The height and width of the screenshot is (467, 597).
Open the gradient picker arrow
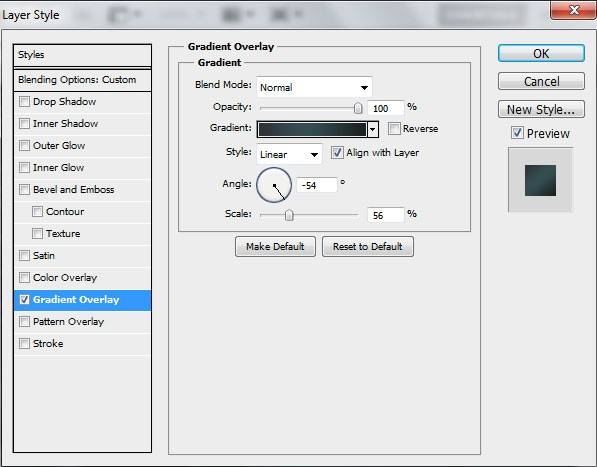point(373,129)
